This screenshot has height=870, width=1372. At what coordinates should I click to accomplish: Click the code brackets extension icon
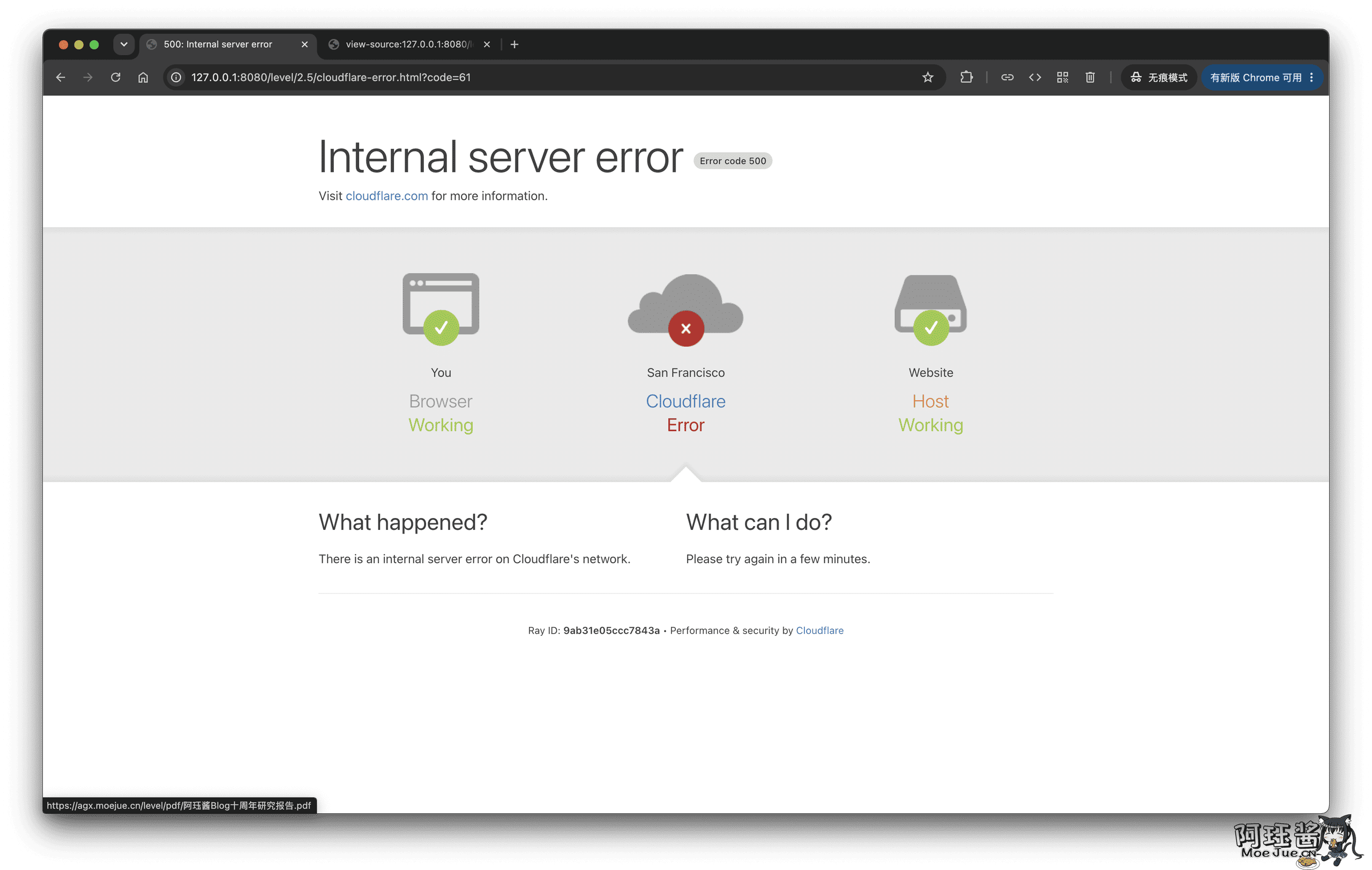[1035, 78]
